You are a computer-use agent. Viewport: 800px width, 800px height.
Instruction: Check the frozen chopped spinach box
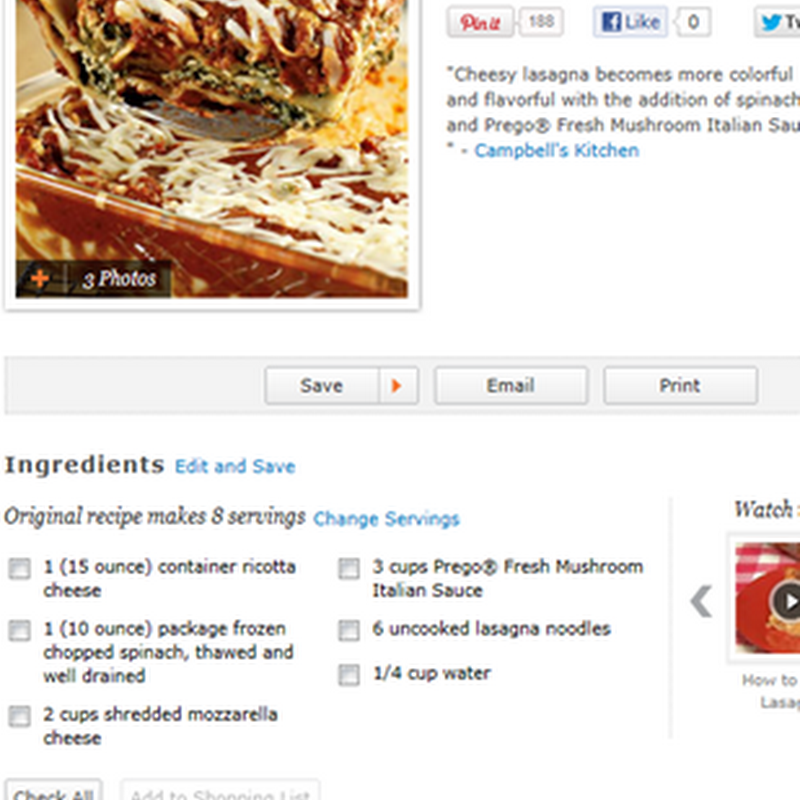(19, 630)
